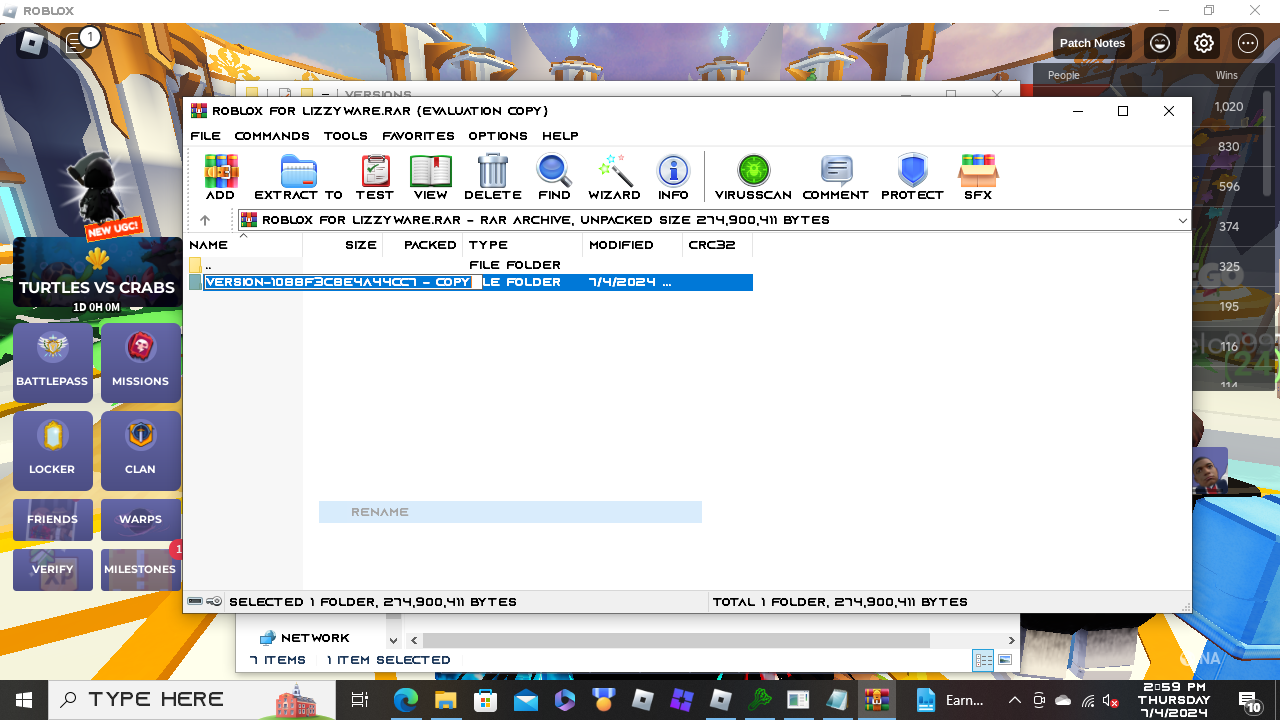Screen dimensions: 1280x720
Task: Click the taskbar search box
Action: point(194,700)
